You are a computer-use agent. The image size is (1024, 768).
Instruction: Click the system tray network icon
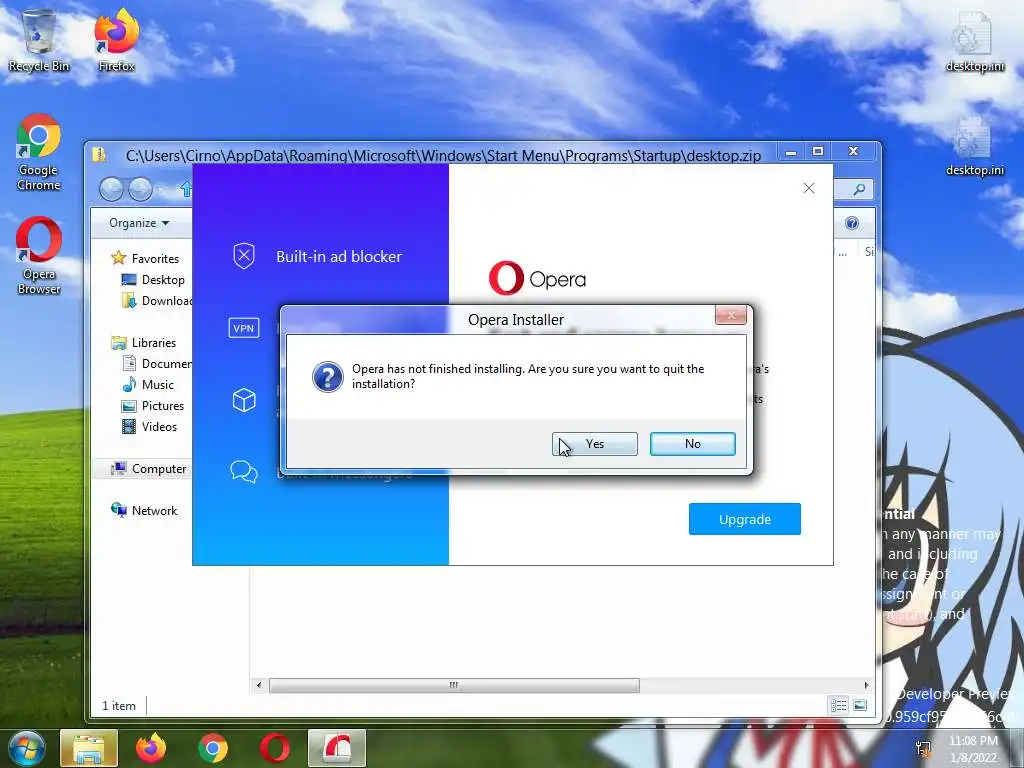tap(923, 749)
